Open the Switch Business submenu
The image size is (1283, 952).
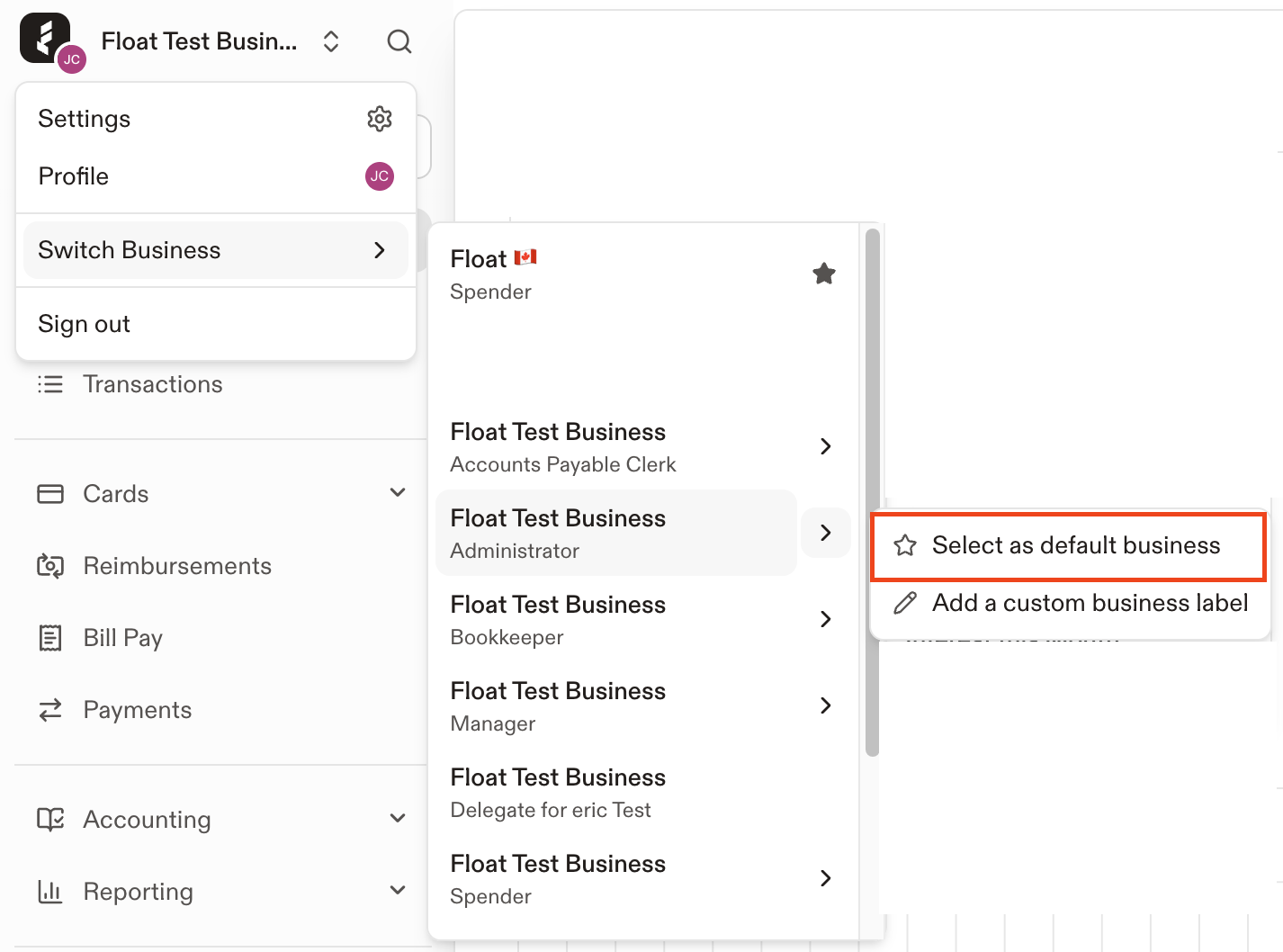pos(216,250)
